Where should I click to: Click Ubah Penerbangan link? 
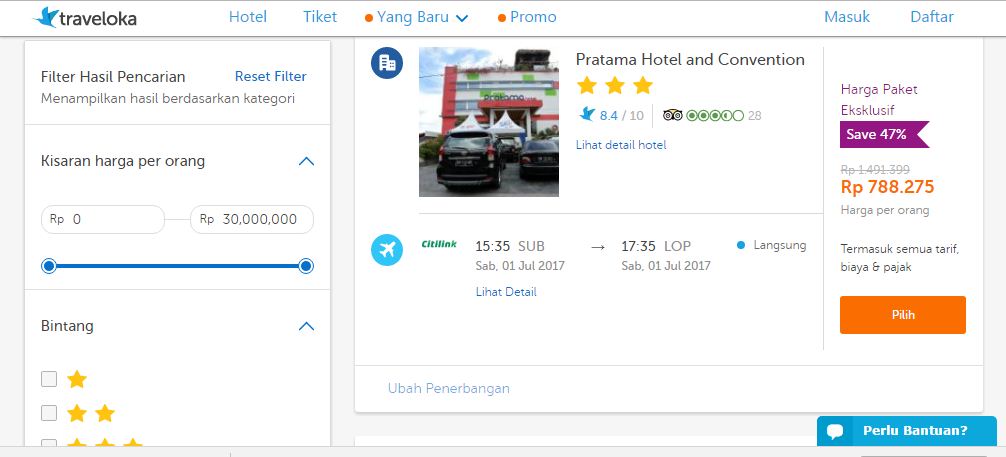click(x=448, y=388)
